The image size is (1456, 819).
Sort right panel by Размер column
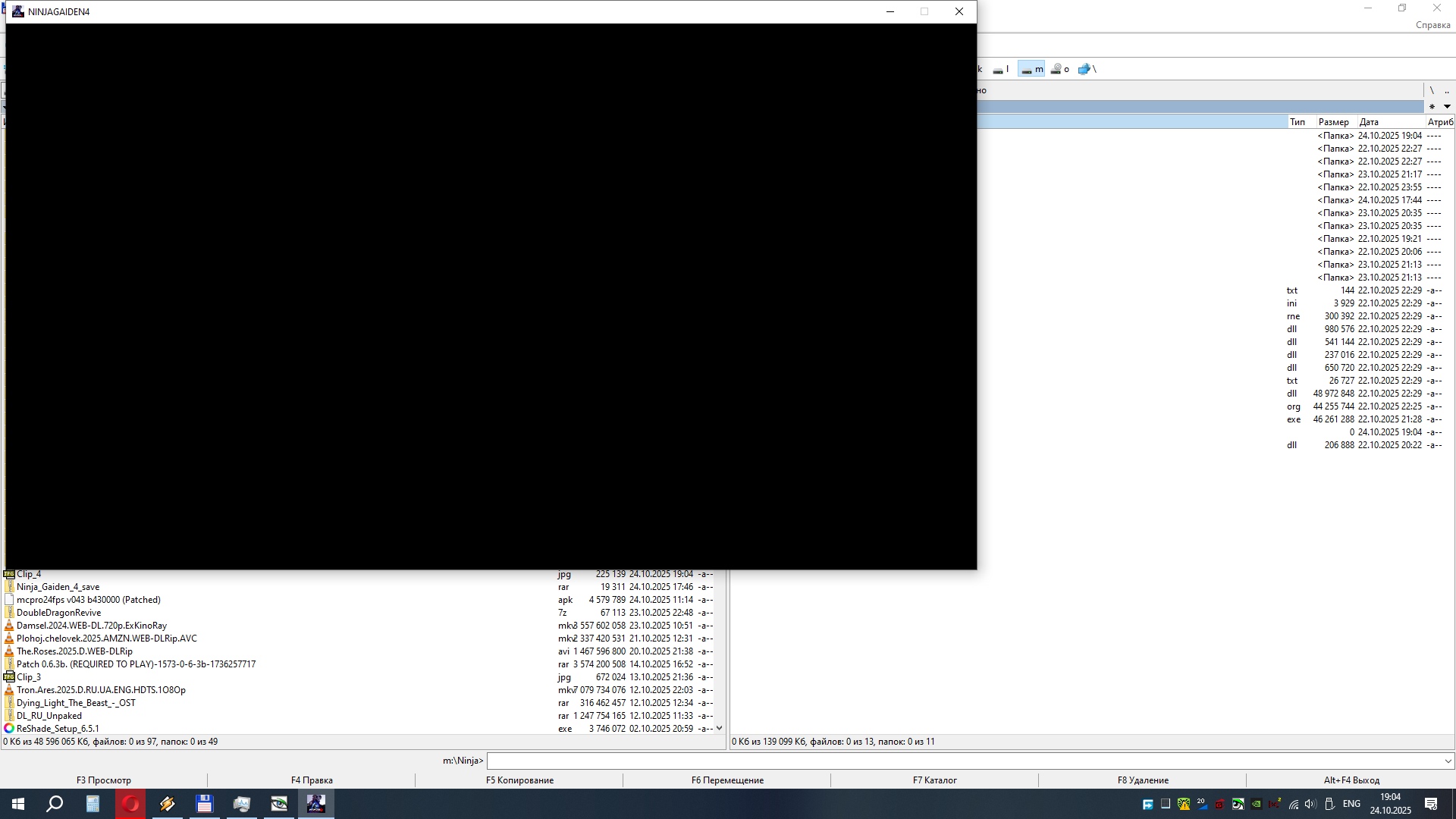pos(1333,122)
